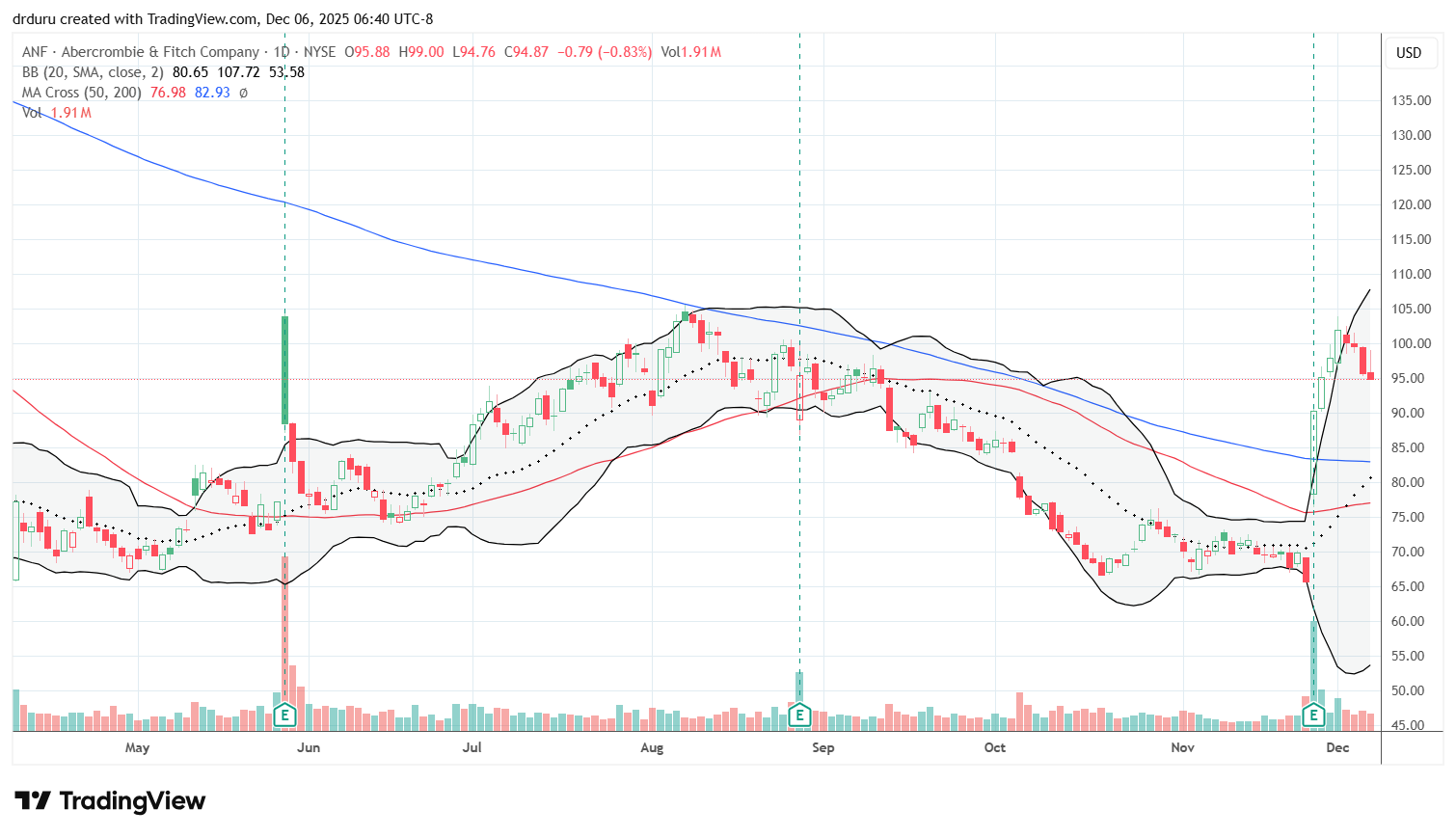The height and width of the screenshot is (837, 1456).
Task: Click the Vol indicator legend label
Action: pos(32,113)
